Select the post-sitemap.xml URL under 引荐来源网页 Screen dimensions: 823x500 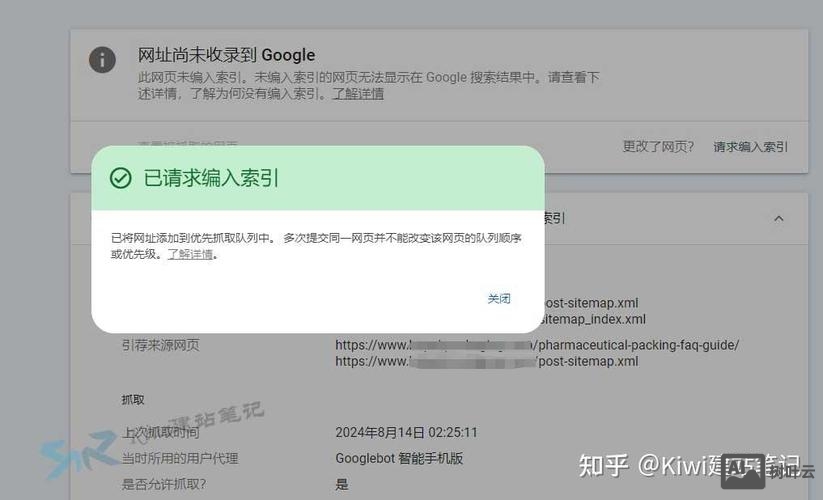click(x=487, y=361)
